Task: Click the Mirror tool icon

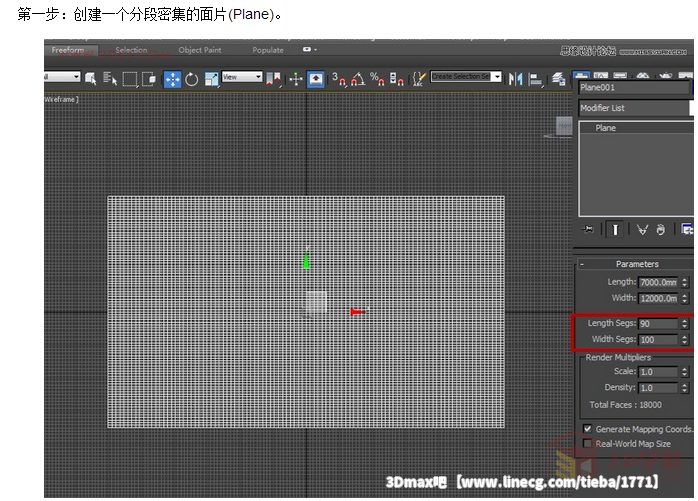Action: (x=515, y=79)
